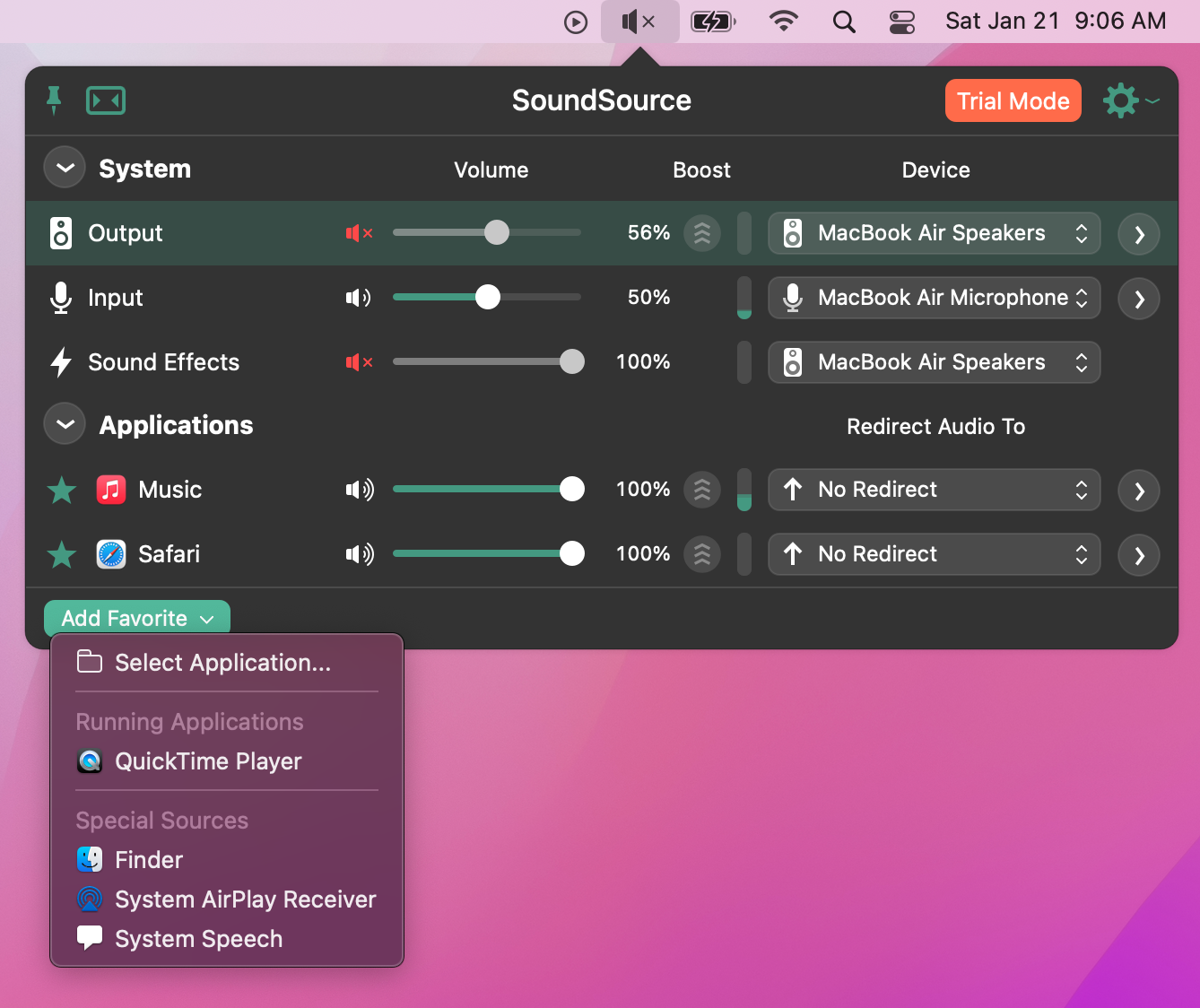Click the Music level meter

point(743,490)
